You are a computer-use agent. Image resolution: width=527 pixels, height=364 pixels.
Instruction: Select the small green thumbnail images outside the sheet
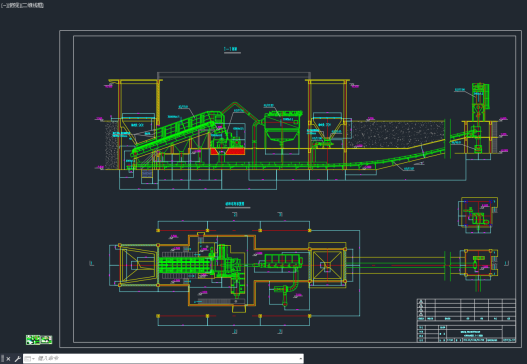pos(39,340)
